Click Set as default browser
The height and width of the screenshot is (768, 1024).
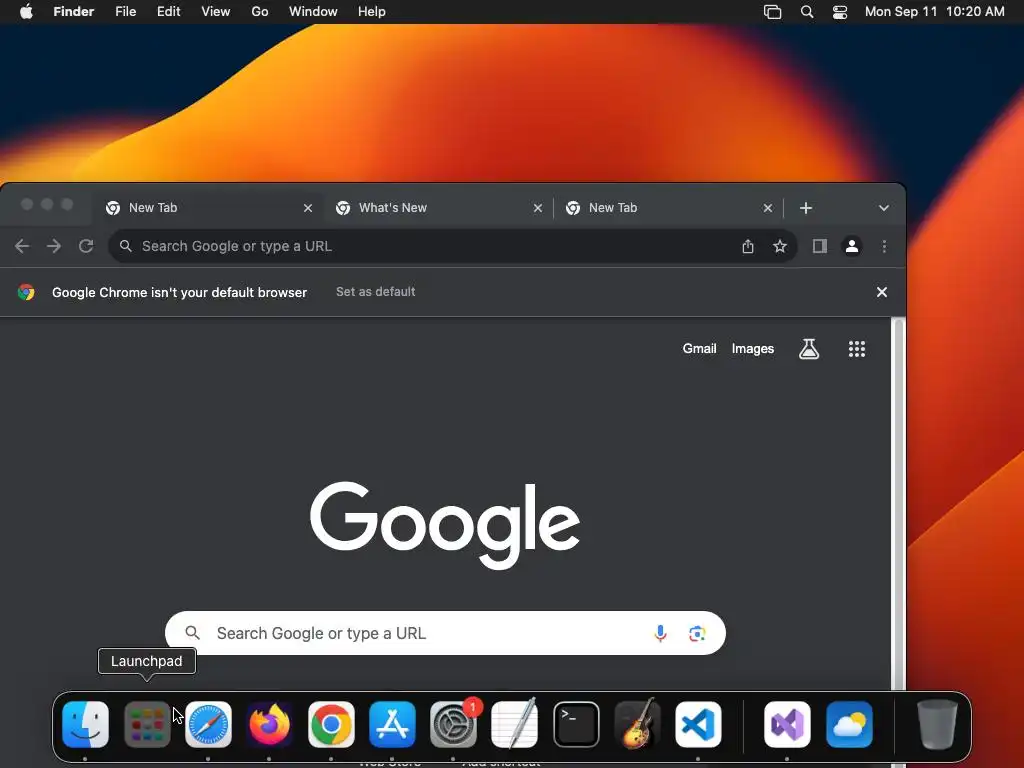point(376,292)
